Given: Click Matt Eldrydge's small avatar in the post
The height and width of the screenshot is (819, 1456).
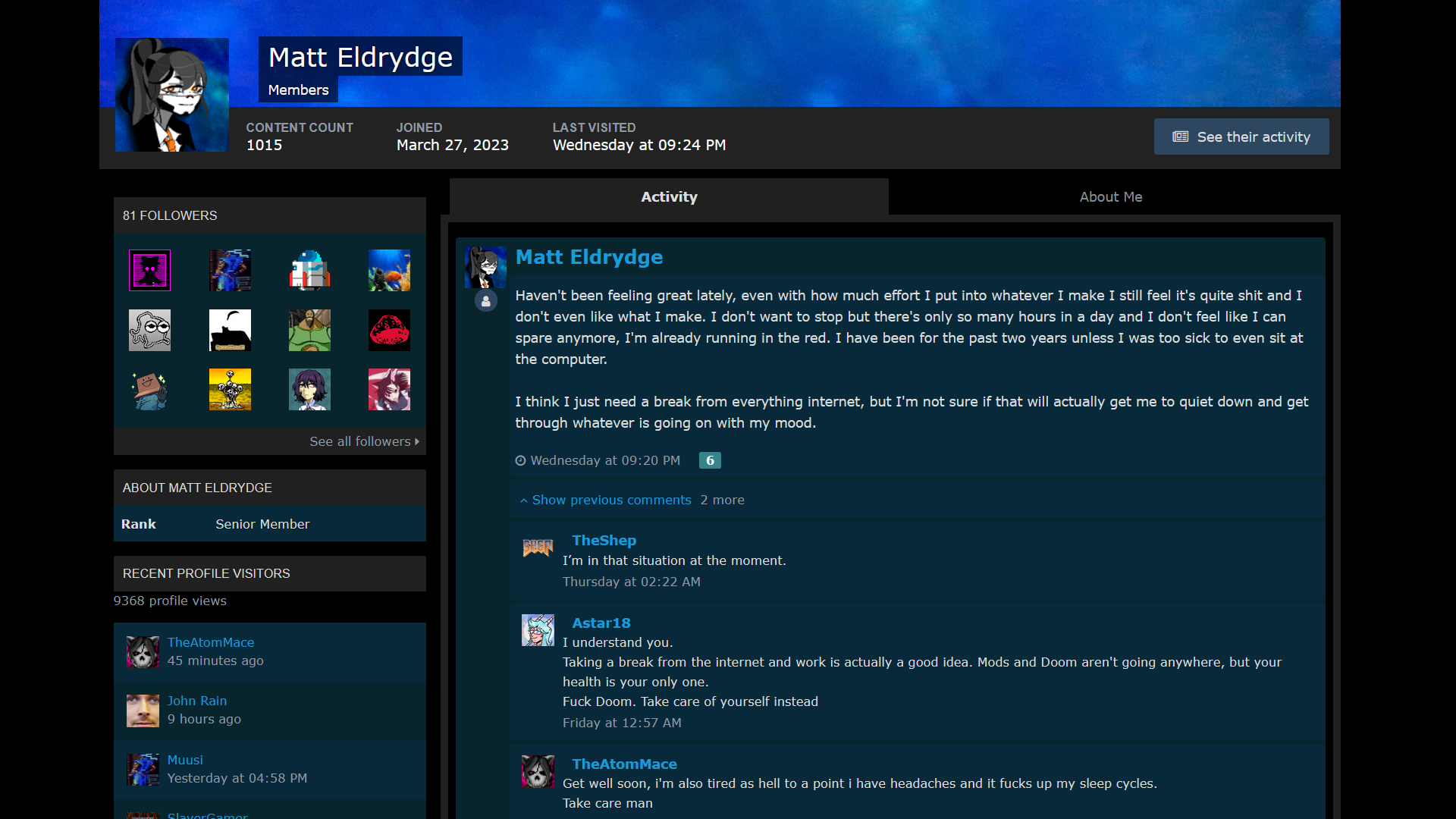Looking at the screenshot, I should (x=485, y=267).
